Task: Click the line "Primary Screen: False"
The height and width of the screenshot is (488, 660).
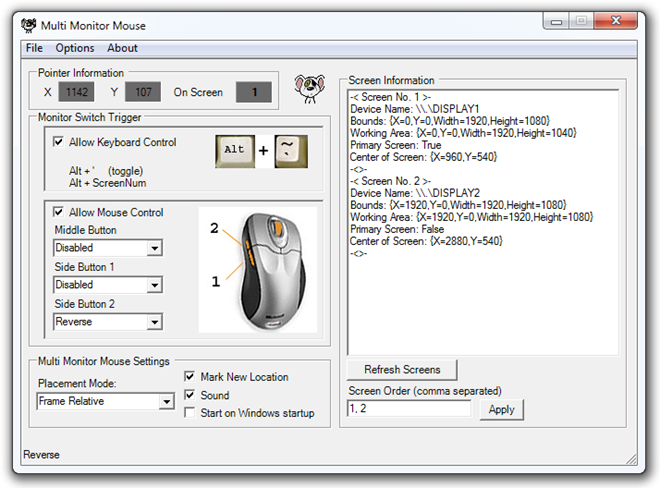Action: point(397,229)
